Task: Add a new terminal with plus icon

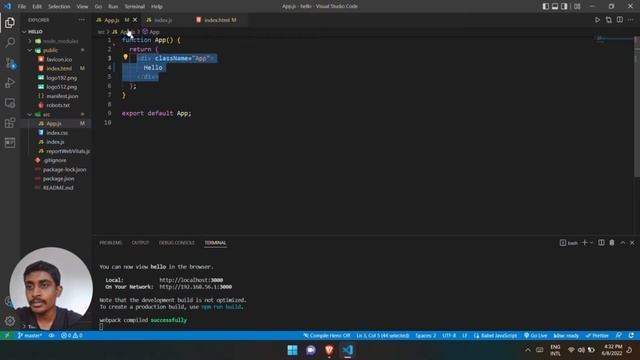Action: (584, 242)
